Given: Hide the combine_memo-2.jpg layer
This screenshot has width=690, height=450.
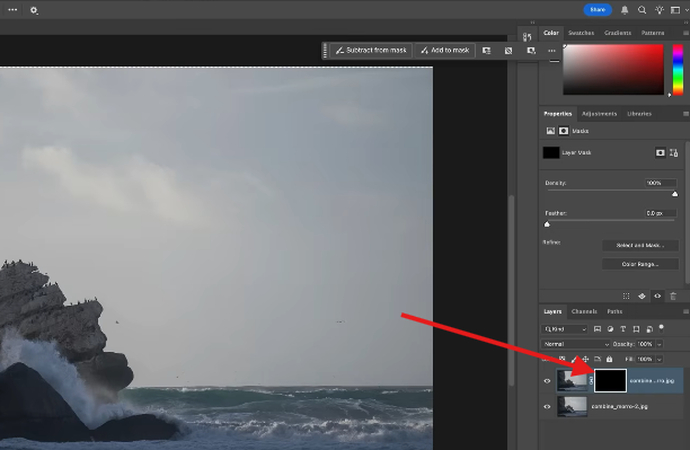Looking at the screenshot, I should tap(547, 406).
